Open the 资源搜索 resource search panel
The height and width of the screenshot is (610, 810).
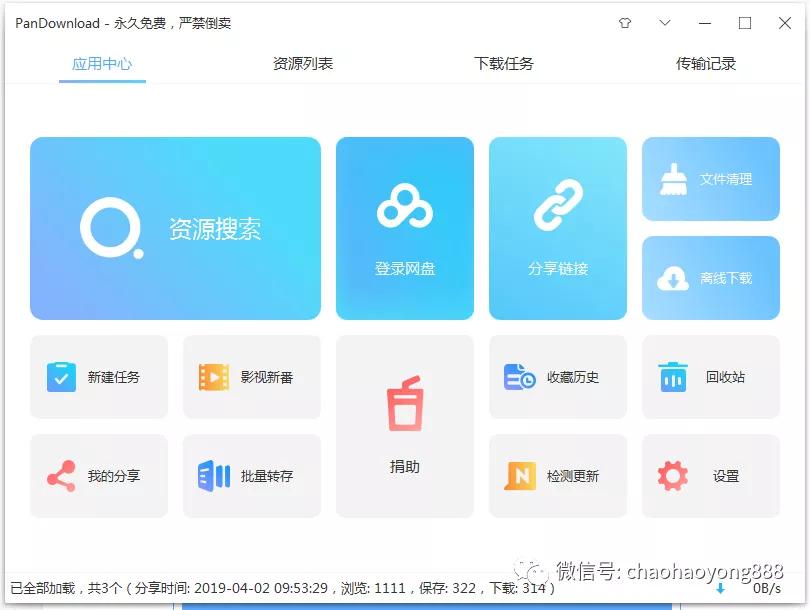pyautogui.click(x=175, y=228)
